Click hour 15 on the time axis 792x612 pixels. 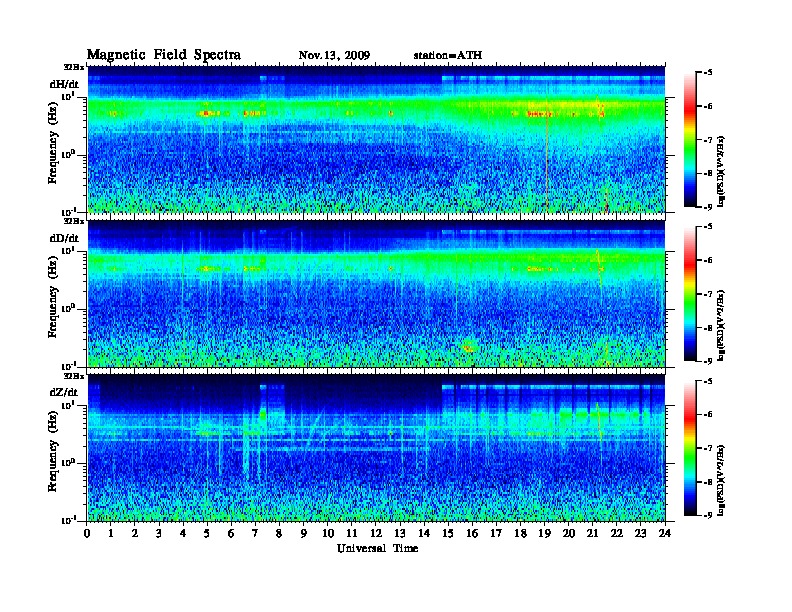448,534
